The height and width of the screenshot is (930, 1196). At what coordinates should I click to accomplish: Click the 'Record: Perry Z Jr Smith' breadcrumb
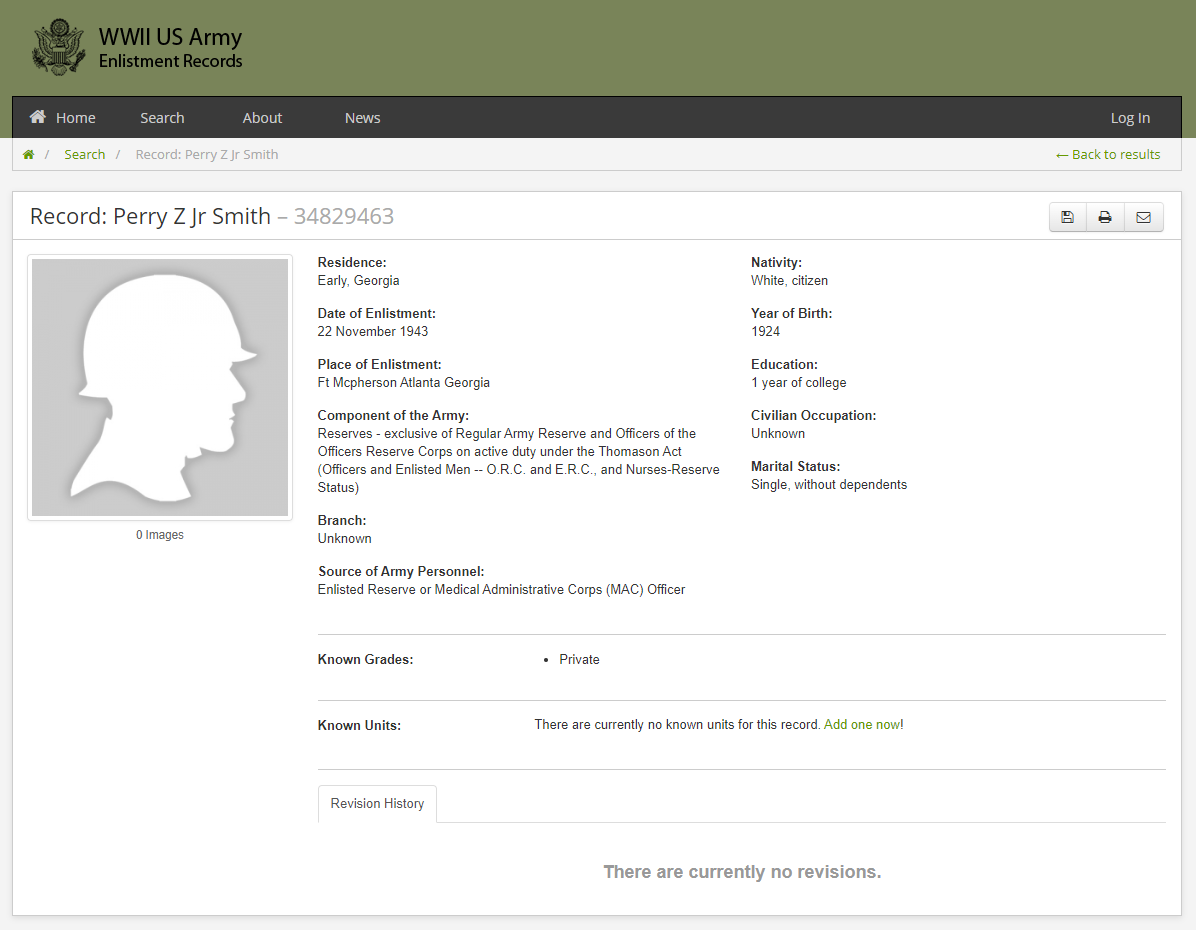pos(207,155)
